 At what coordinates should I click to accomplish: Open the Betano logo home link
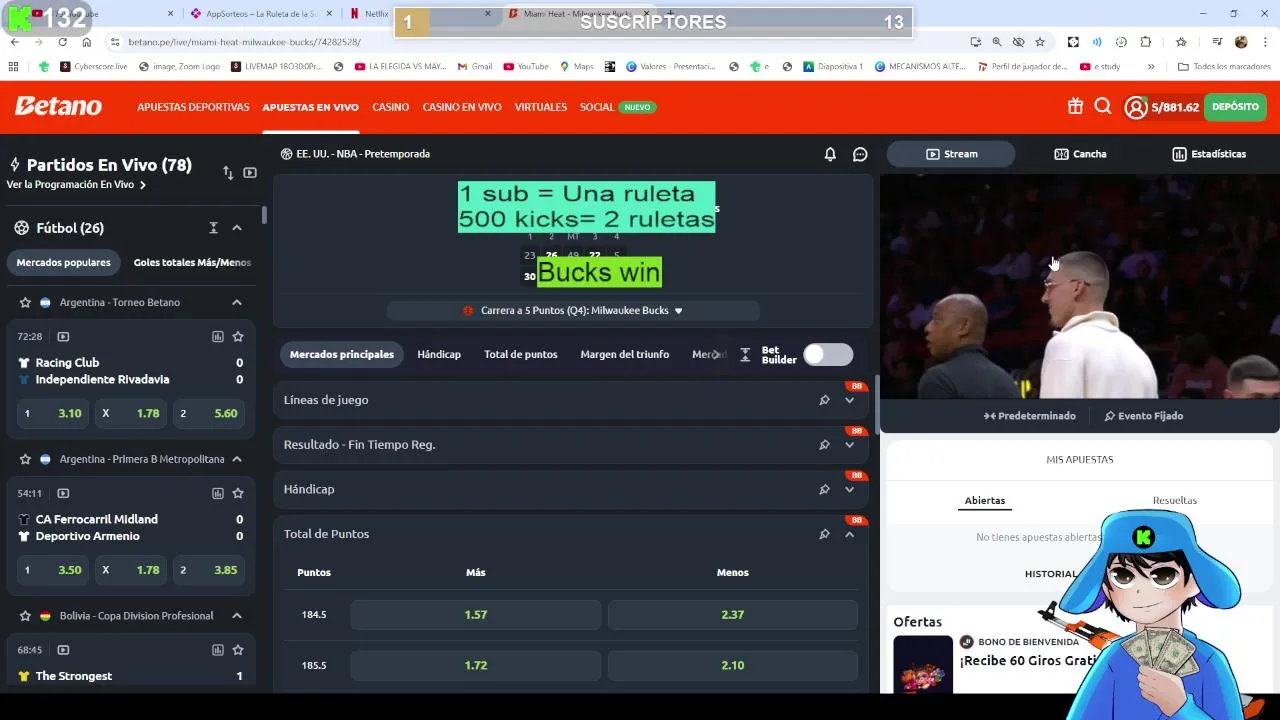click(x=58, y=107)
